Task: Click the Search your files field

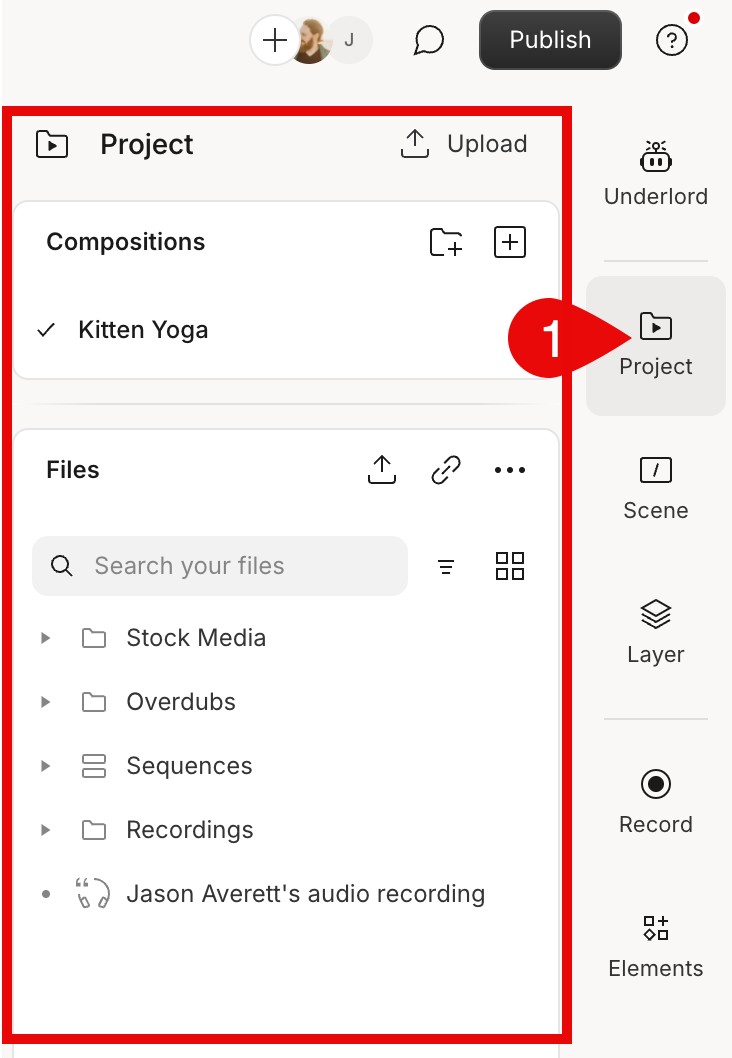Action: [x=220, y=566]
